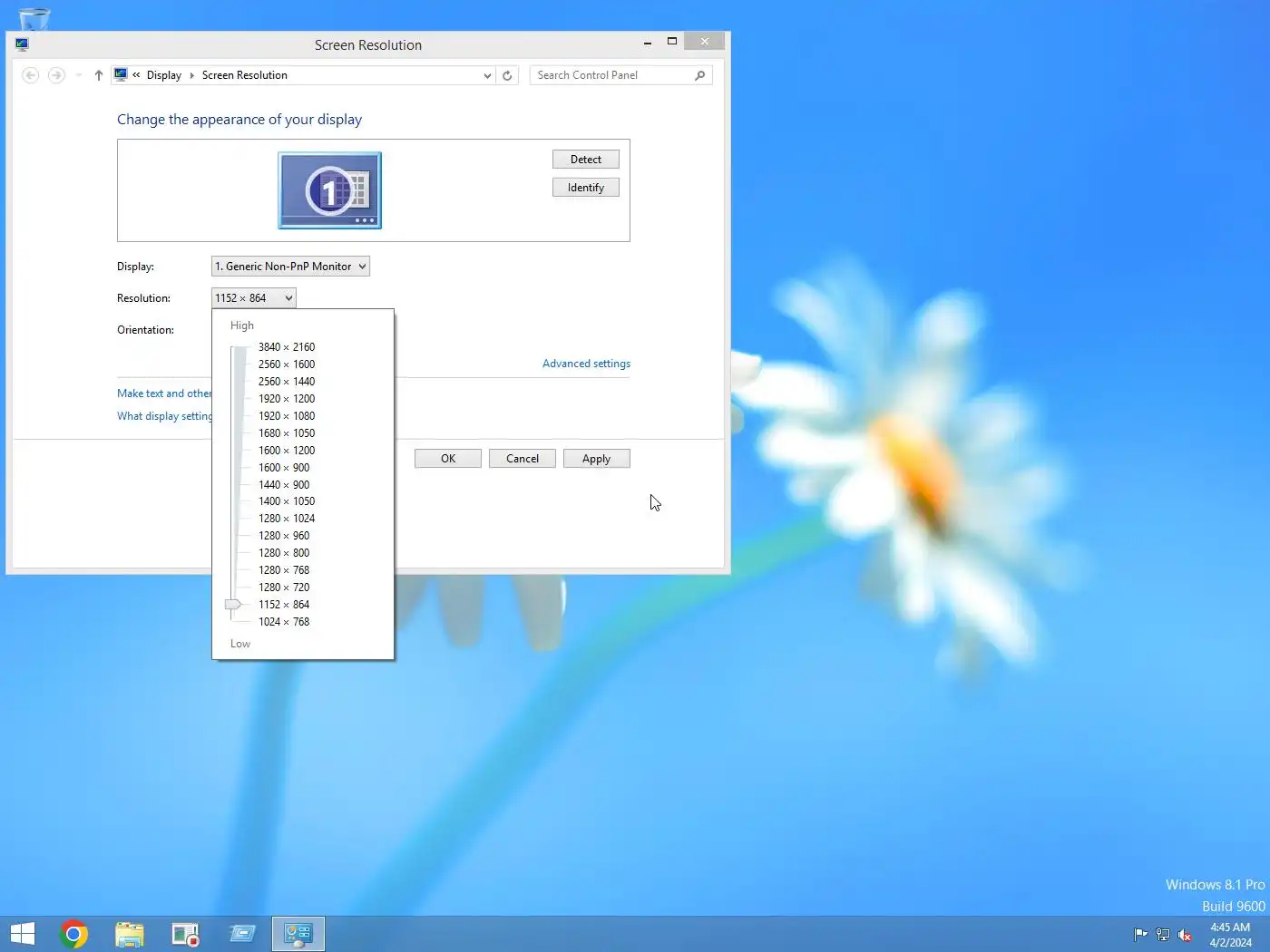Choose 1280 × 960 resolution
Viewport: 1270px width, 952px height.
[x=284, y=536]
